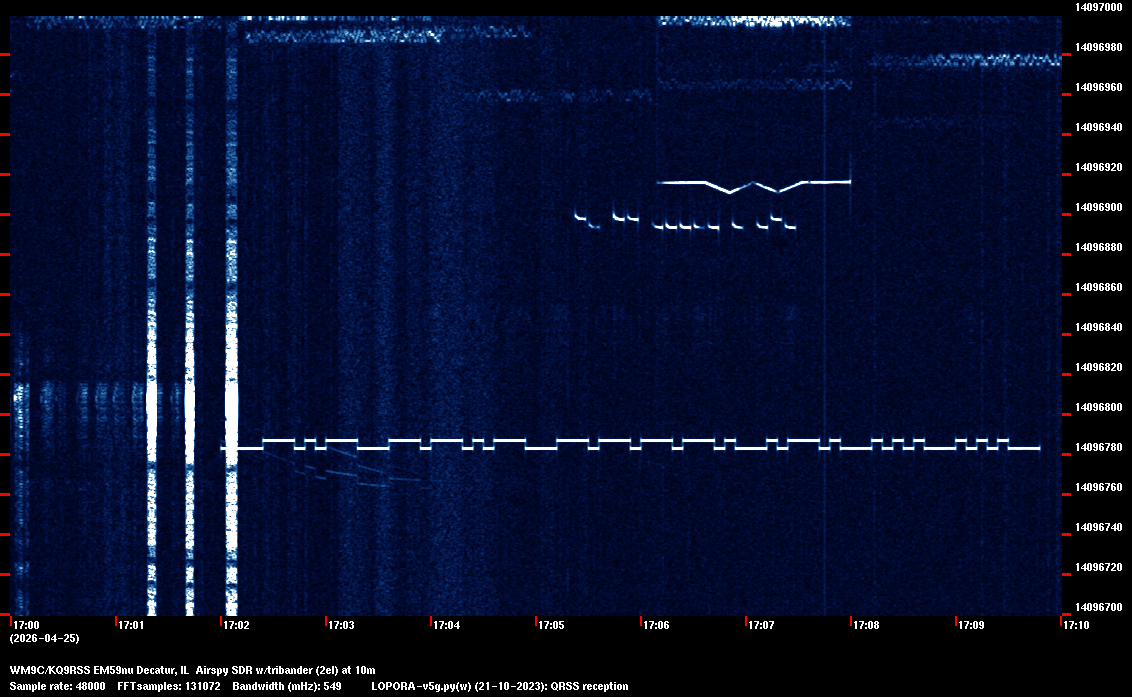1132x697 pixels.
Task: Select the 14096920 frequency label
Action: coord(1098,167)
